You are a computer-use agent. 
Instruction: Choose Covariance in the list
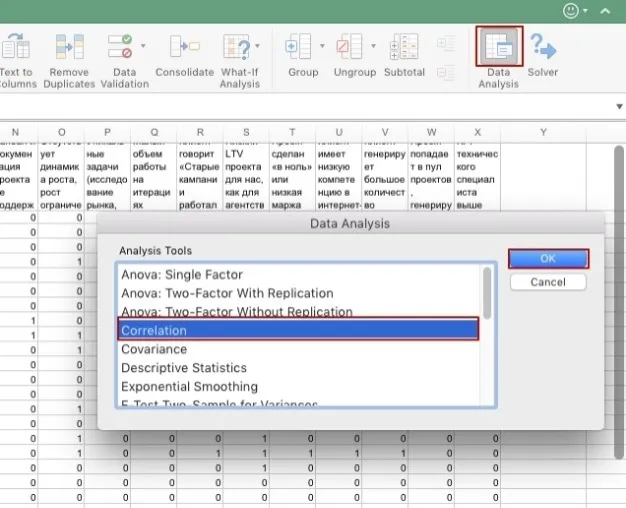pyautogui.click(x=299, y=349)
